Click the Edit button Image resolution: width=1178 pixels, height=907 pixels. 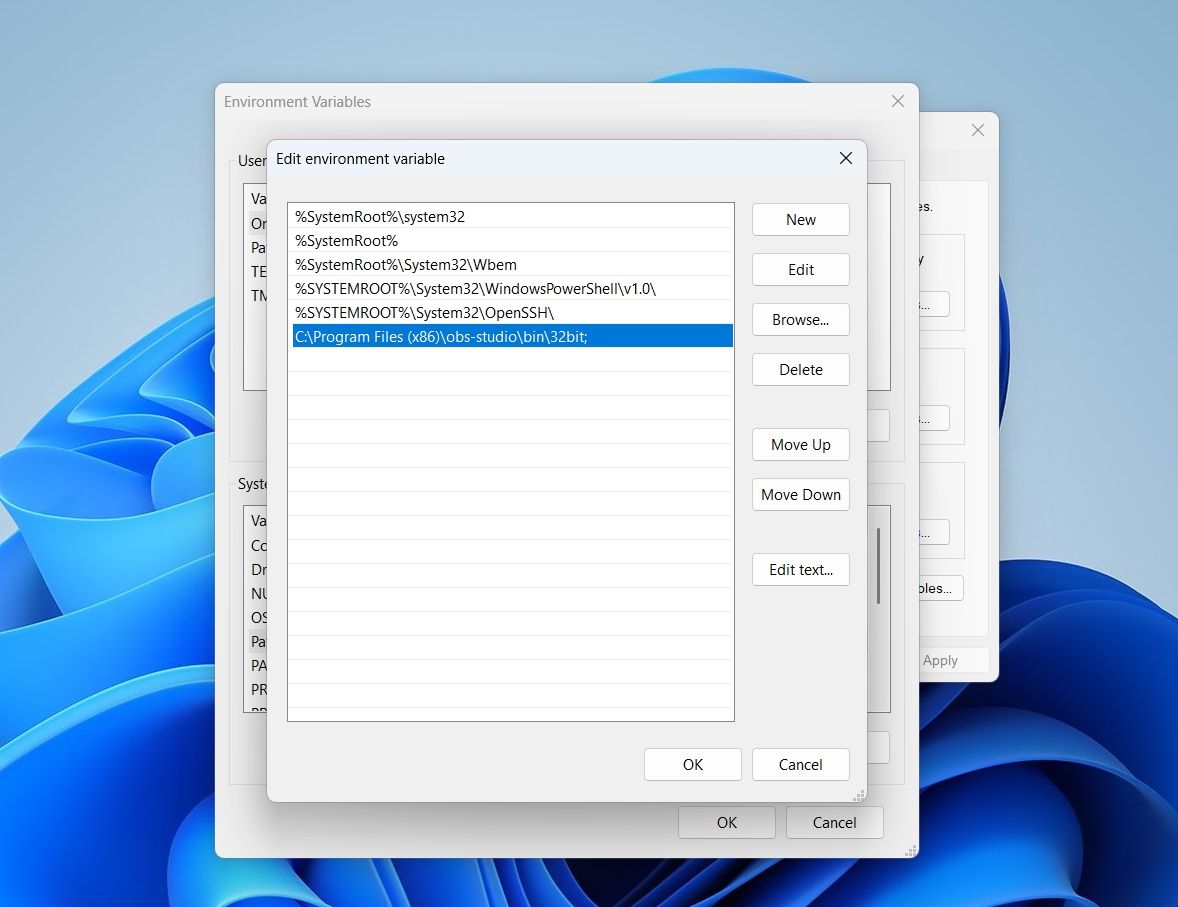click(x=800, y=270)
